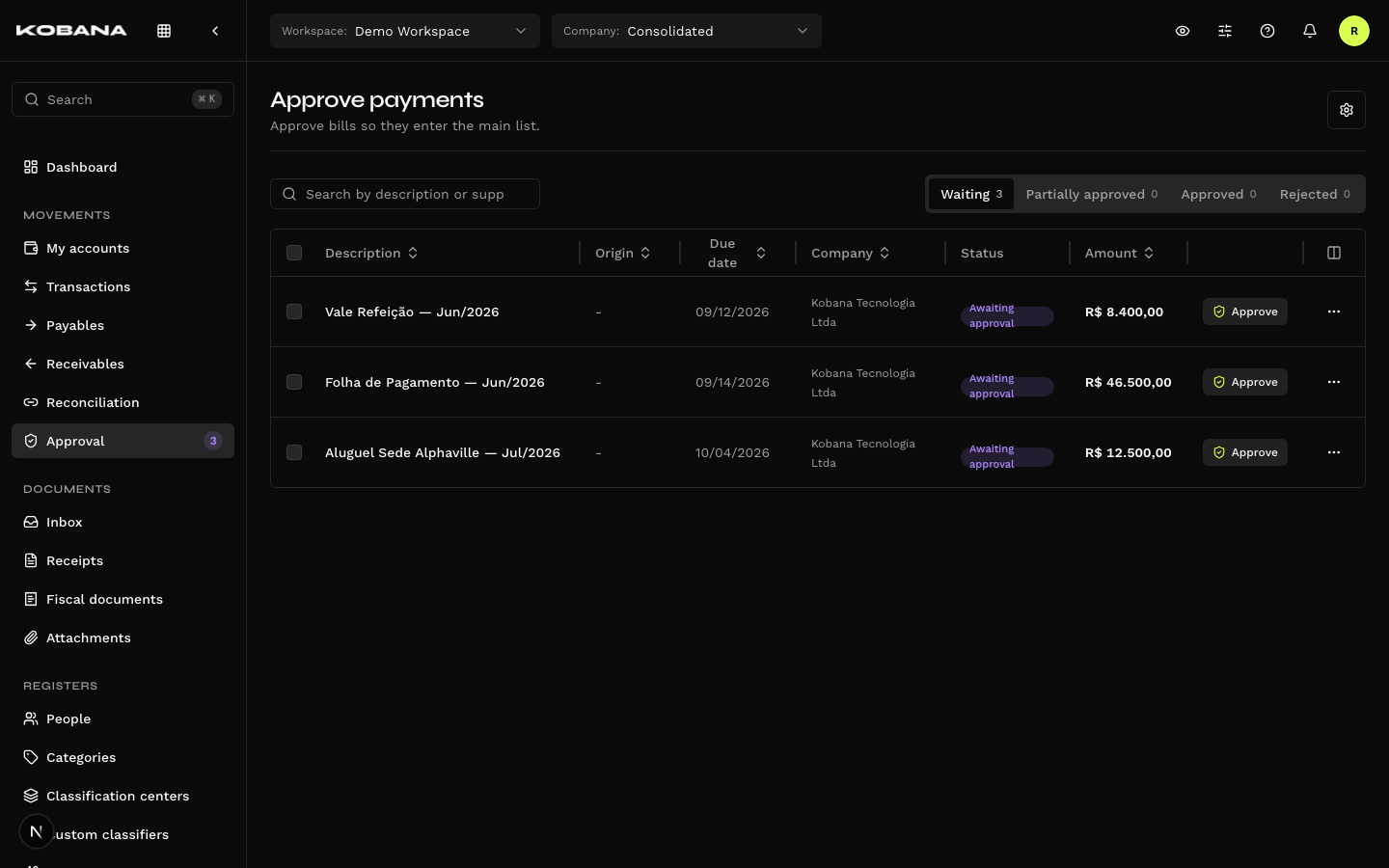The width and height of the screenshot is (1389, 868).
Task: Open Payables in the sidebar
Action: pyautogui.click(x=123, y=325)
